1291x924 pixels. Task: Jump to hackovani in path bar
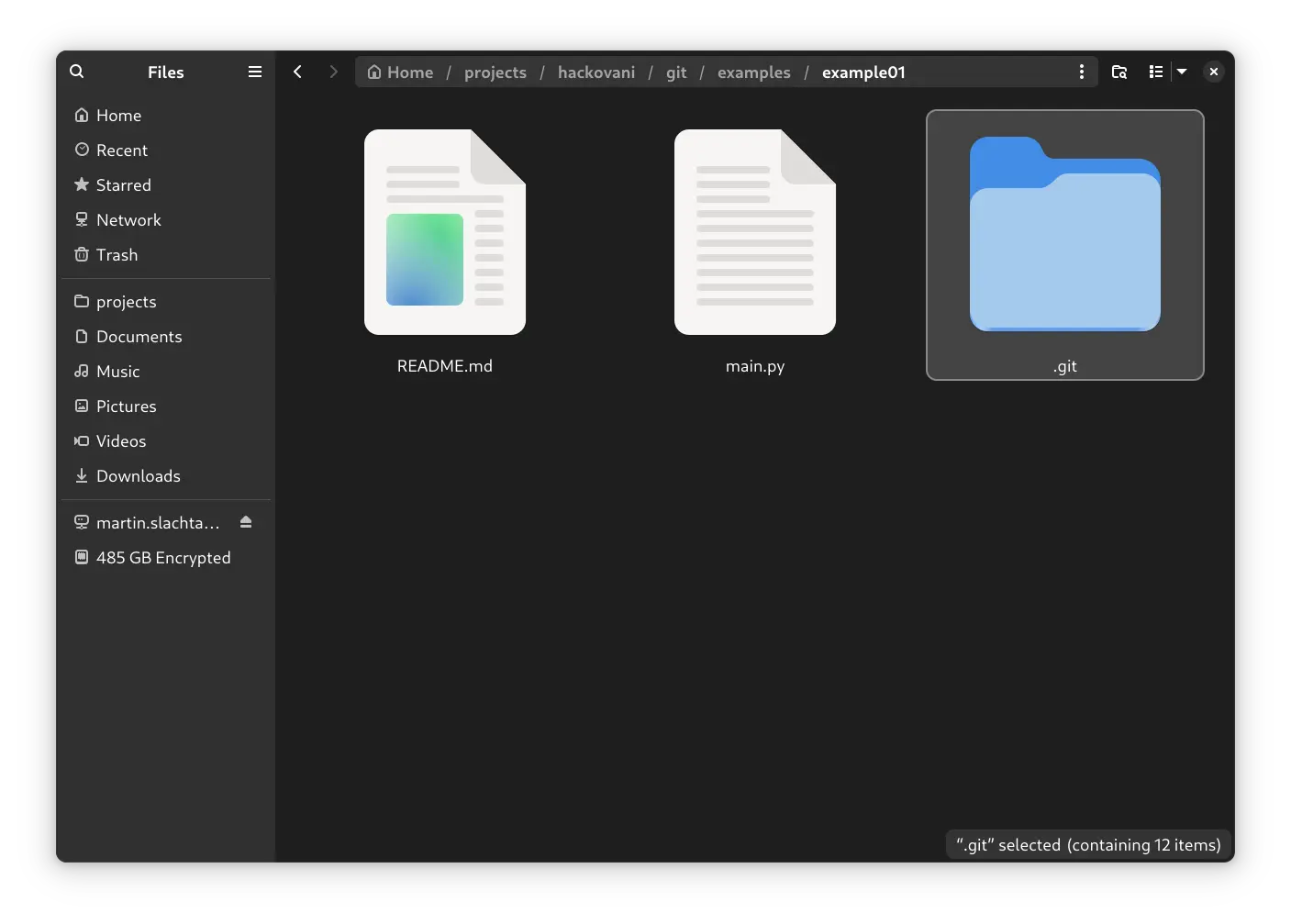[x=595, y=72]
